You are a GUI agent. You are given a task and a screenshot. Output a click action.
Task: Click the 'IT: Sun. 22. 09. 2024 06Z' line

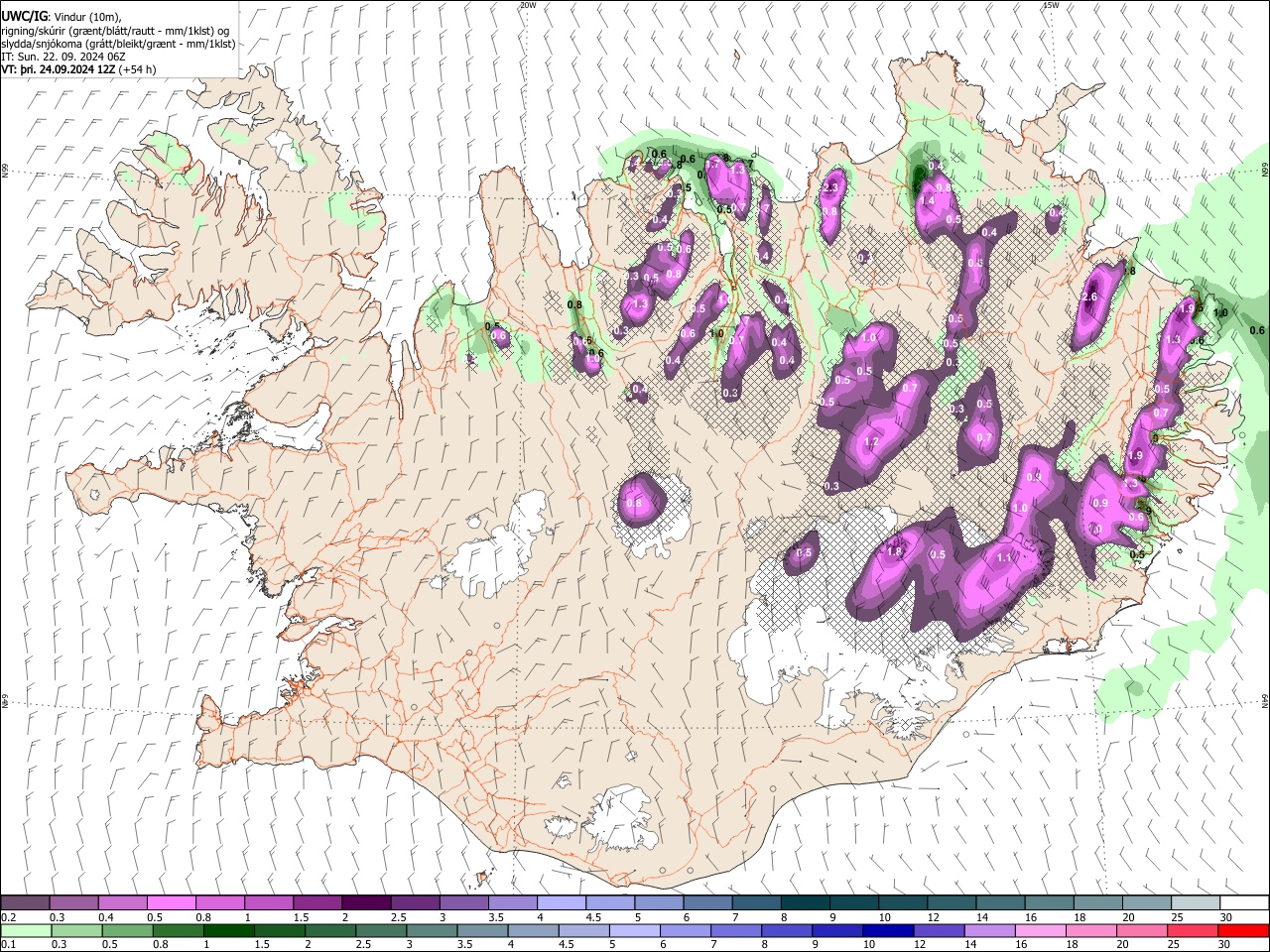point(63,57)
